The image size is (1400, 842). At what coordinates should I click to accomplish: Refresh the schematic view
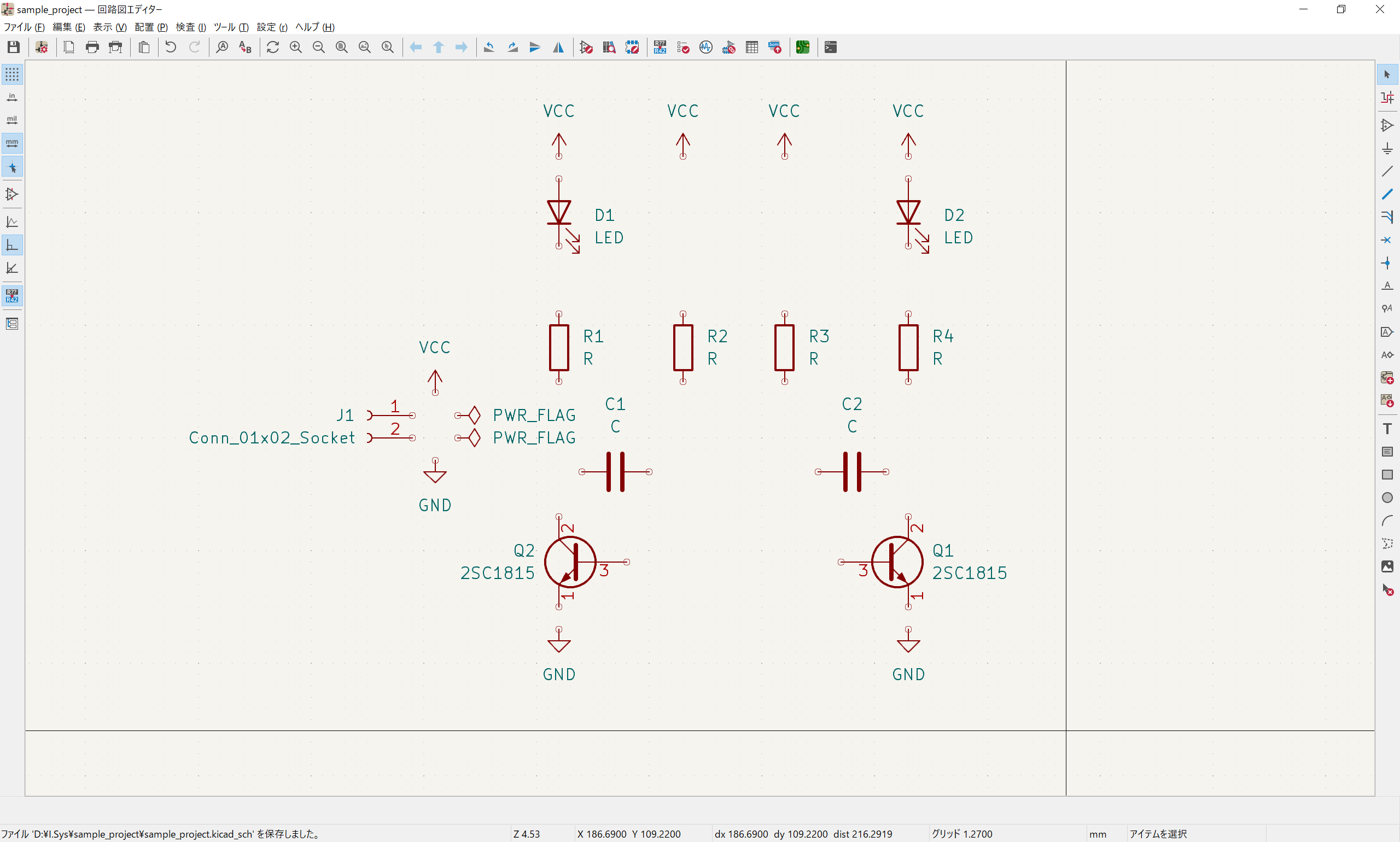[273, 47]
